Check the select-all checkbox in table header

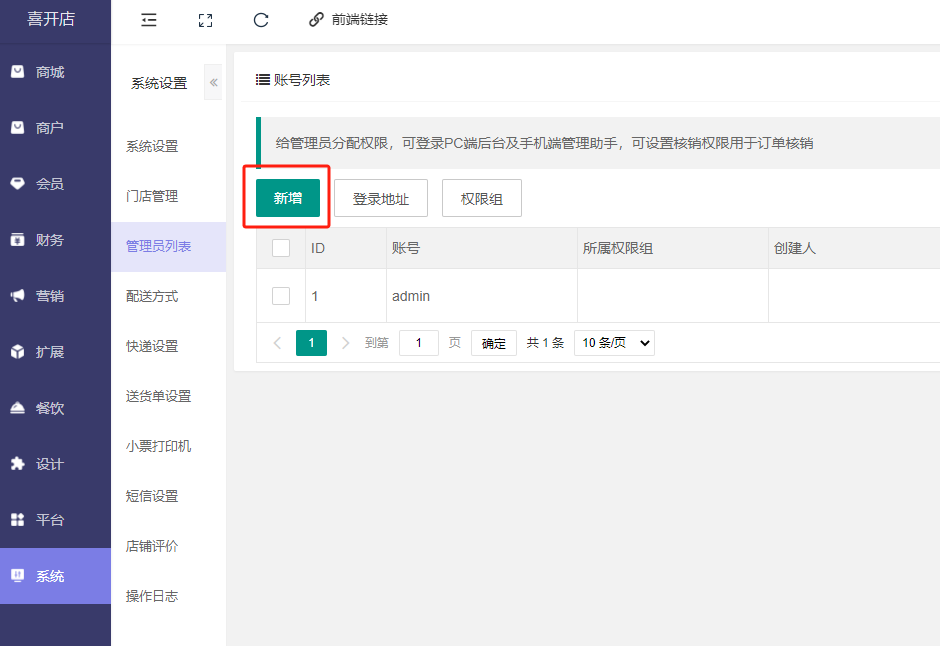coord(281,248)
